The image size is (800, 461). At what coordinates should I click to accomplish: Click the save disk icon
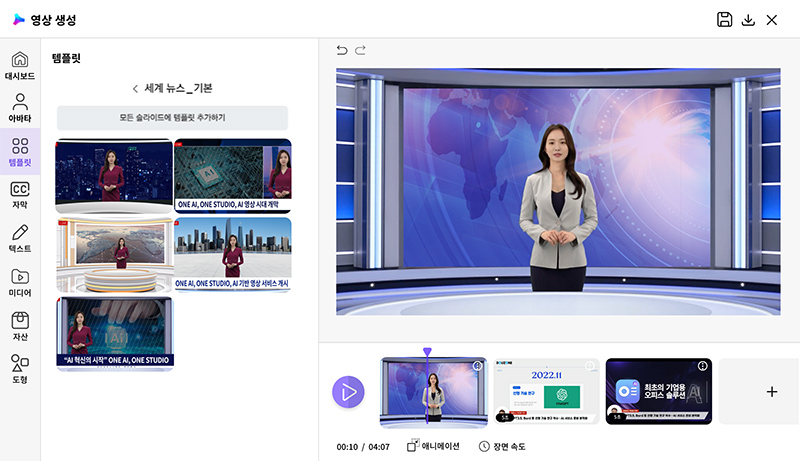click(x=725, y=20)
